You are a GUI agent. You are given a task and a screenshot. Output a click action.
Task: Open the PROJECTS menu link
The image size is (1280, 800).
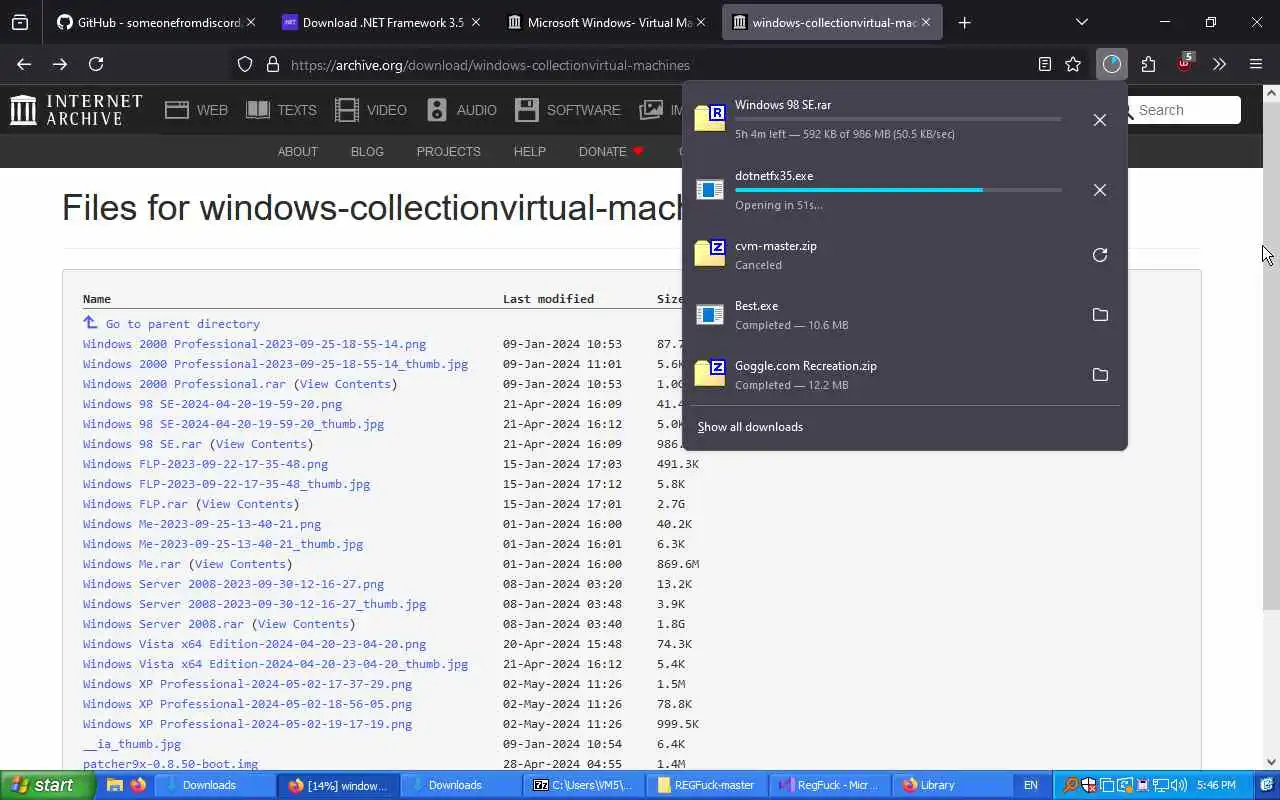coord(448,152)
